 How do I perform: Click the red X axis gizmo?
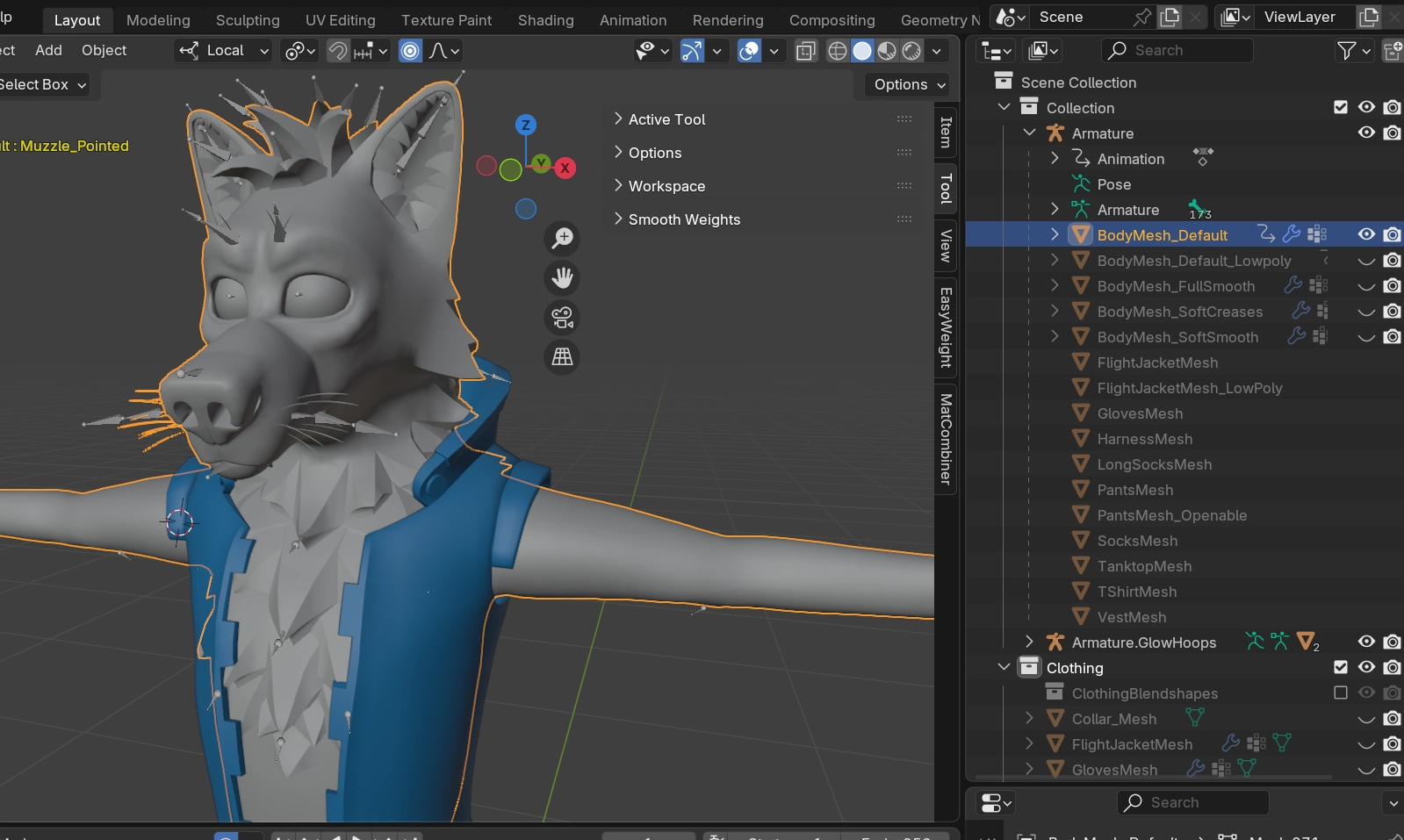pyautogui.click(x=565, y=168)
